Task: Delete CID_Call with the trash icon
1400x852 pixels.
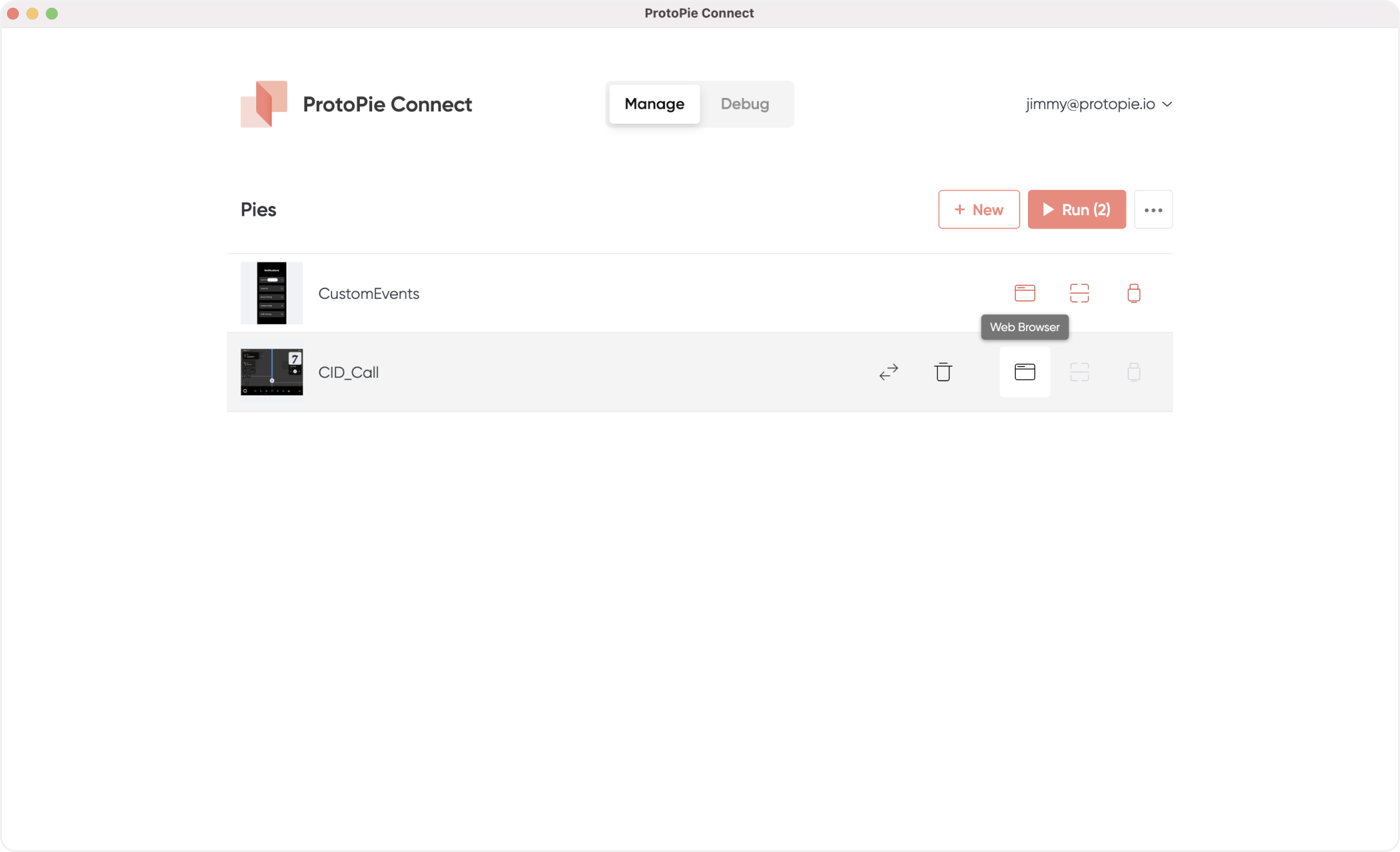Action: click(943, 372)
